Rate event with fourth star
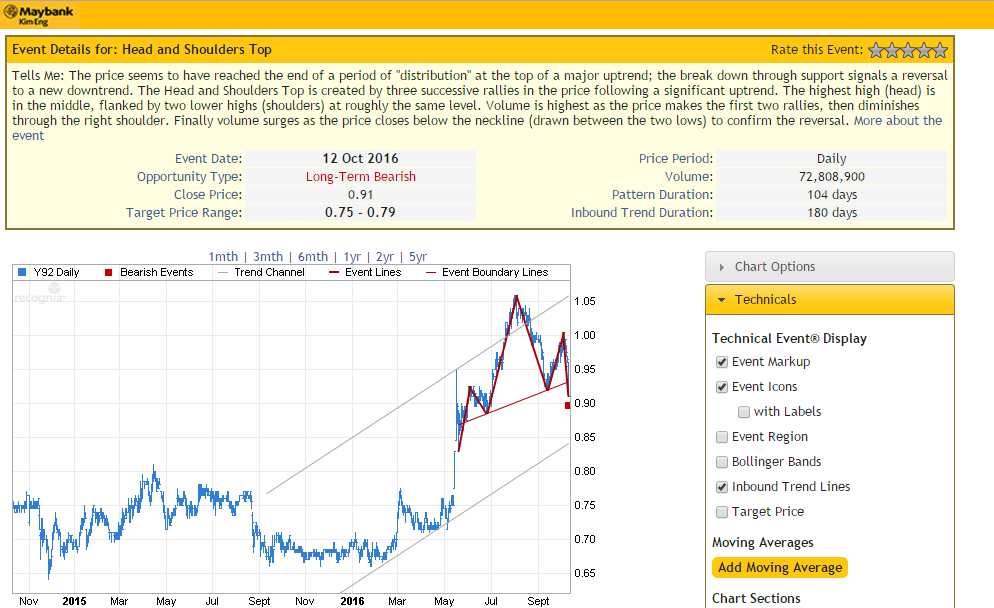 (924, 50)
